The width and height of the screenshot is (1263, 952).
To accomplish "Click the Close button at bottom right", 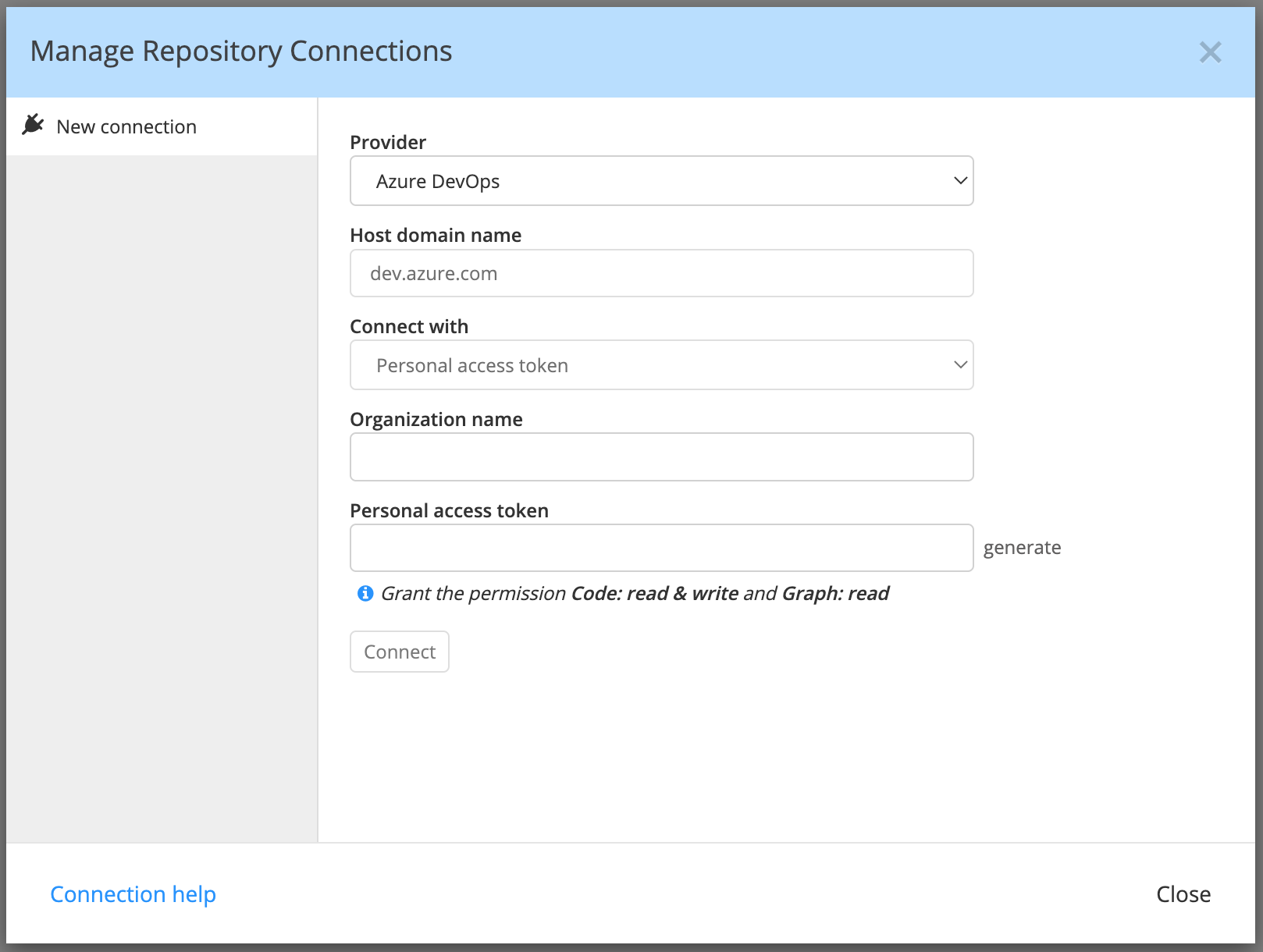I will (x=1183, y=894).
